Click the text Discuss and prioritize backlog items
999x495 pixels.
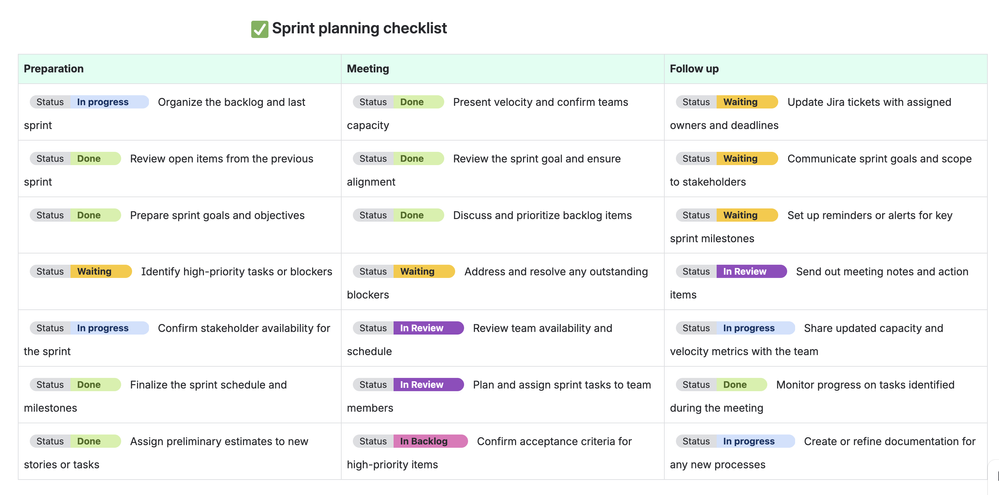pyautogui.click(x=542, y=215)
